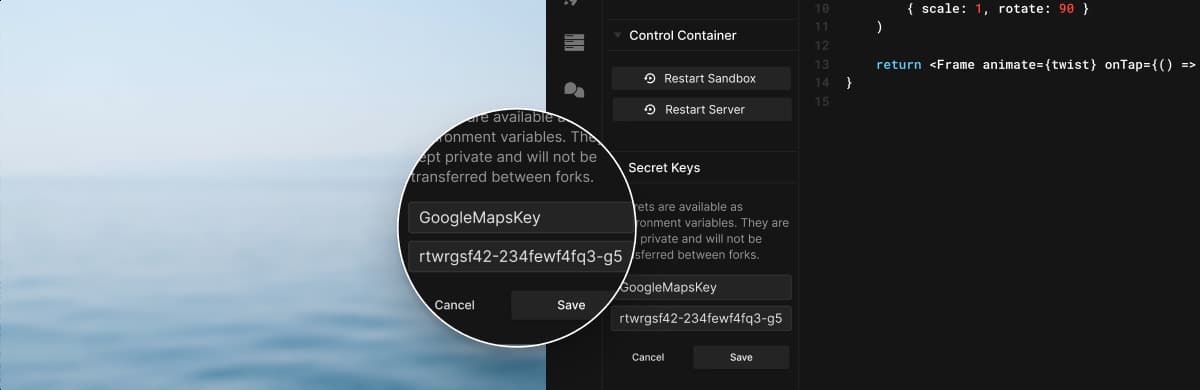
Task: Click magnified rtwrgsf42 secret value field
Action: 518,256
